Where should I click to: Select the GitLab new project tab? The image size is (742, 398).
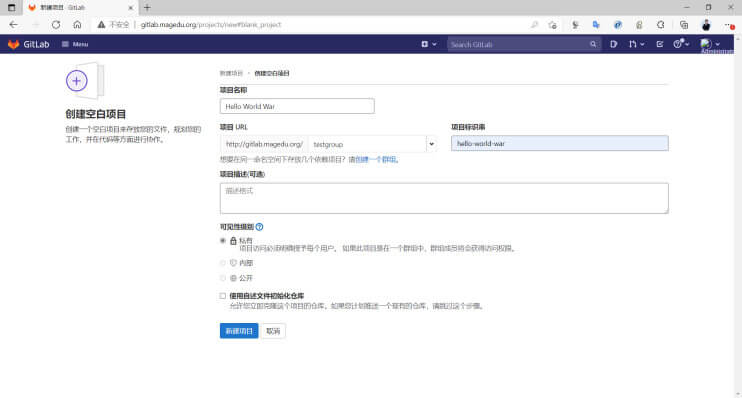click(x=80, y=8)
